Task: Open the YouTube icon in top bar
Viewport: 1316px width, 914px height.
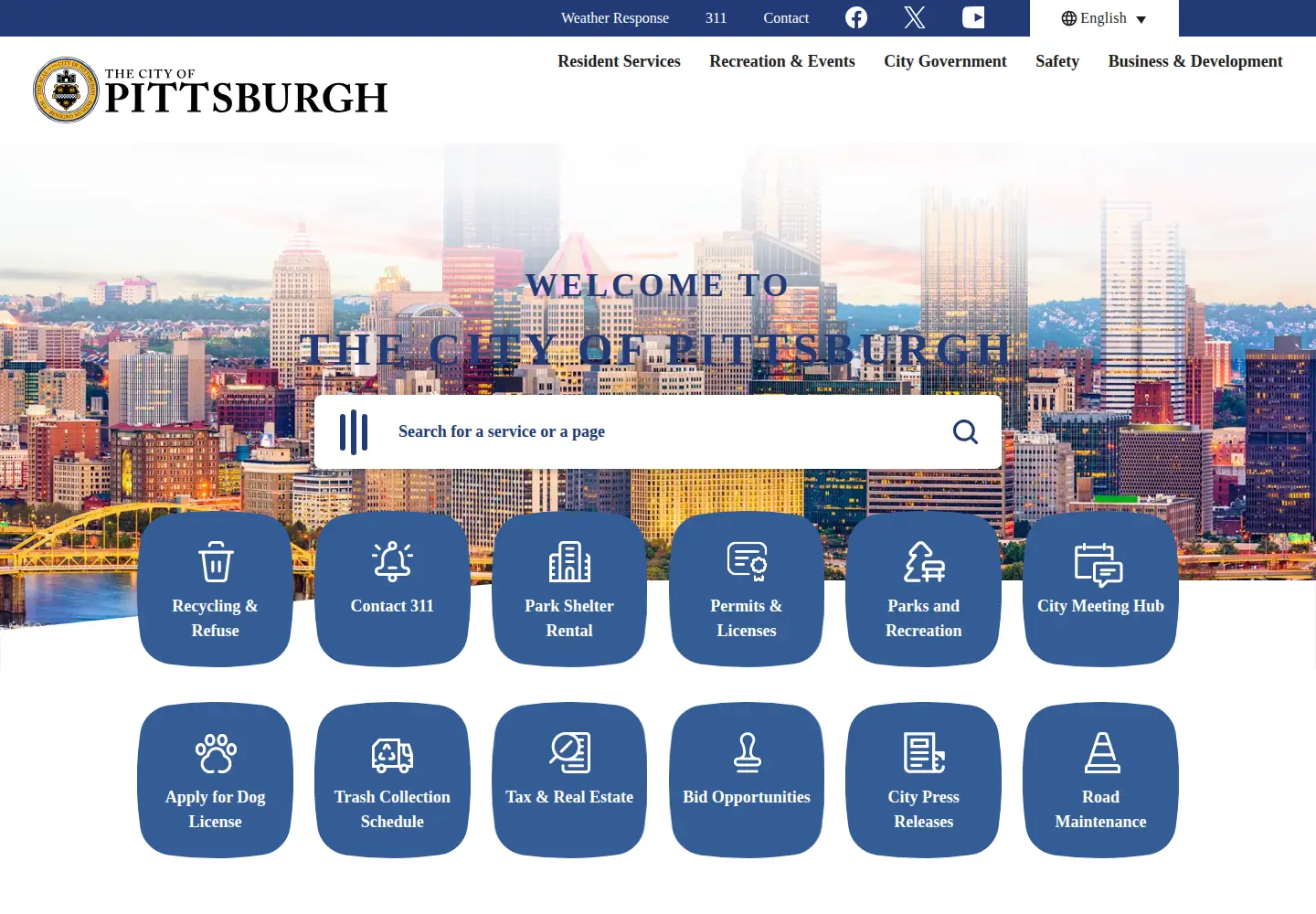Action: (973, 17)
